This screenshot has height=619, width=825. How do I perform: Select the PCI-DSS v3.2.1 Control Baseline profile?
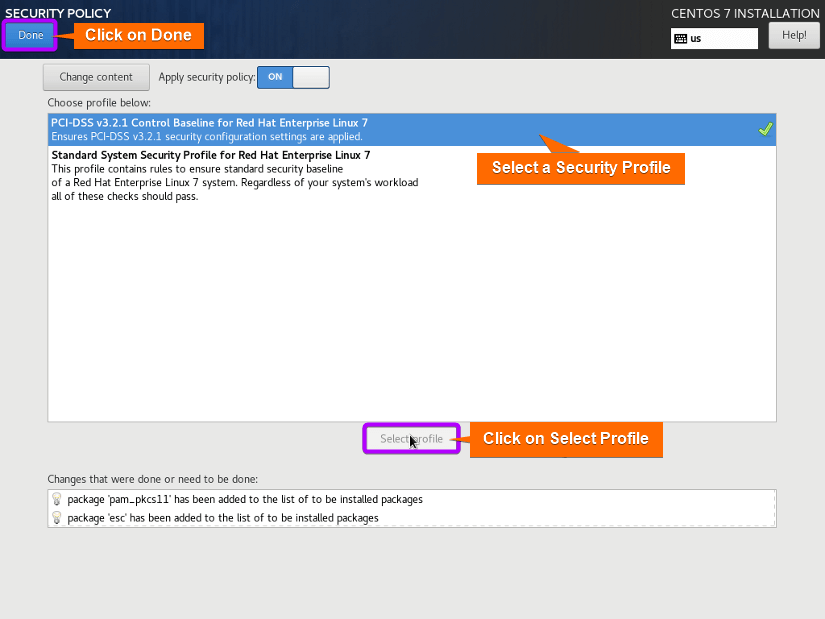click(412, 129)
